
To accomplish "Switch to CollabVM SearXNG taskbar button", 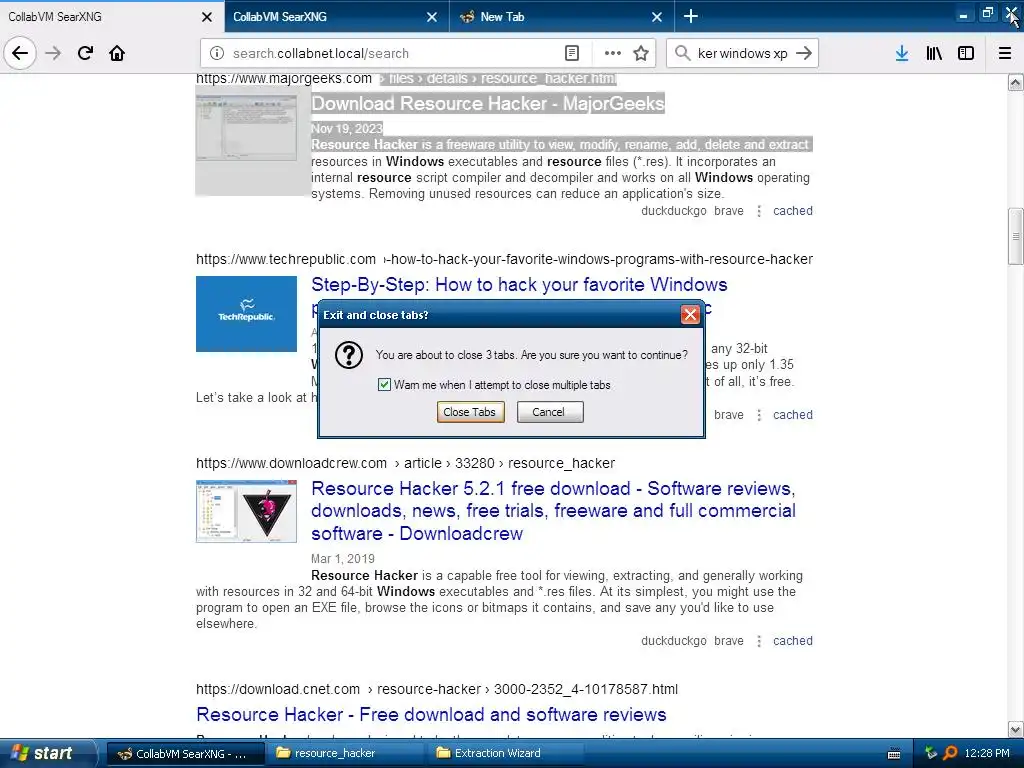I will (185, 754).
